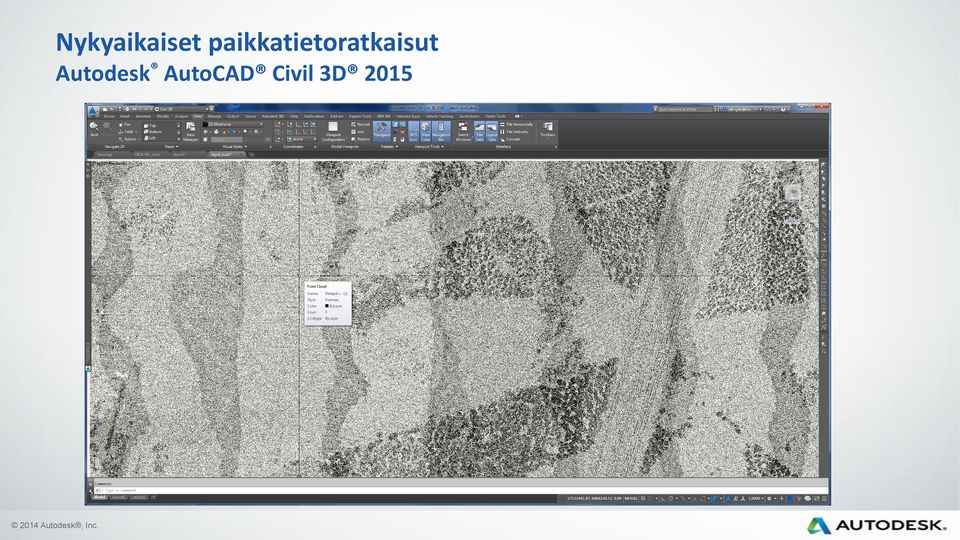Open the 2D Wireframe visual style dropdown
Screen dimensions: 960x540
pos(233,124)
